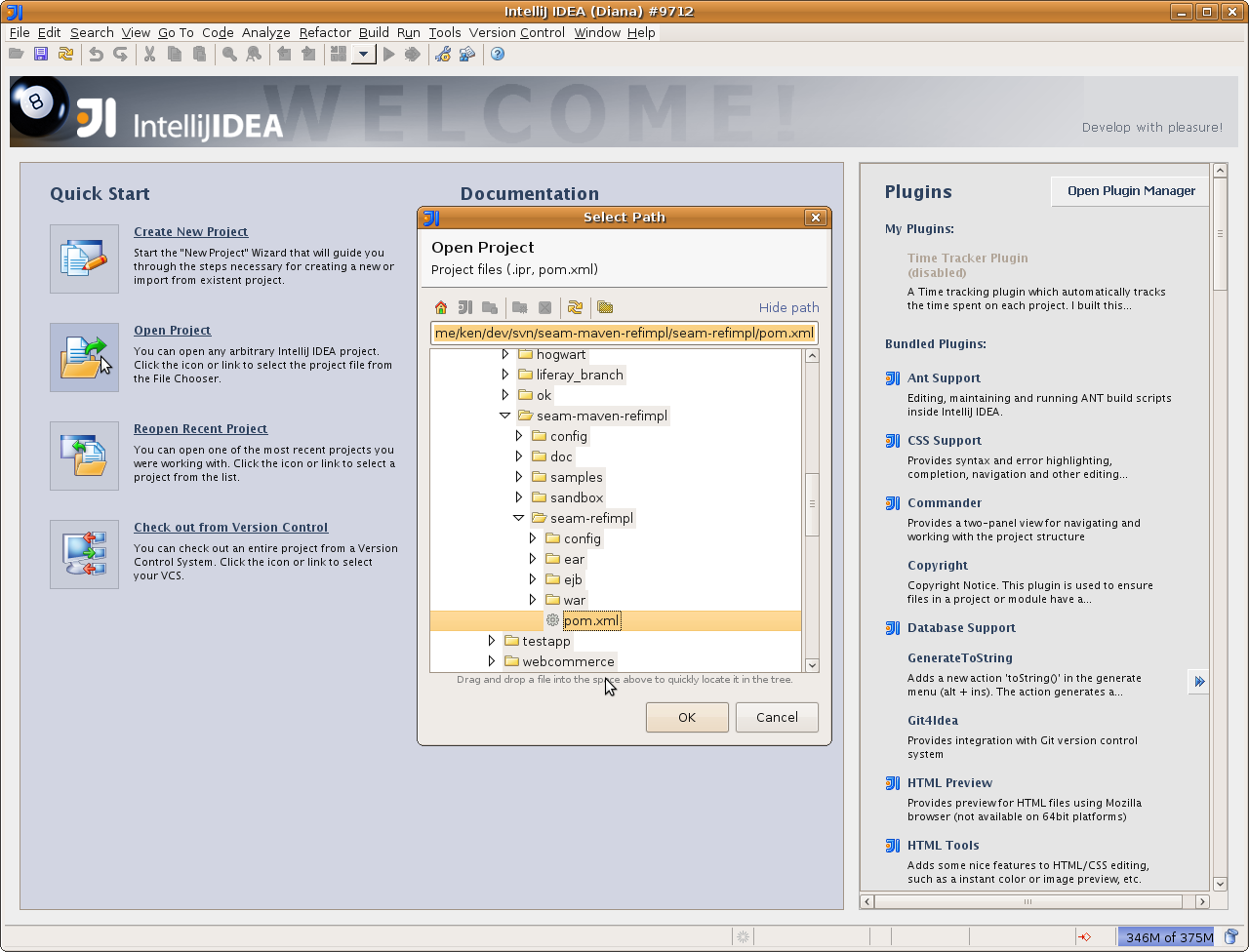Viewport: 1249px width, 952px height.
Task: Click Check out from Version Control link
Action: click(231, 528)
